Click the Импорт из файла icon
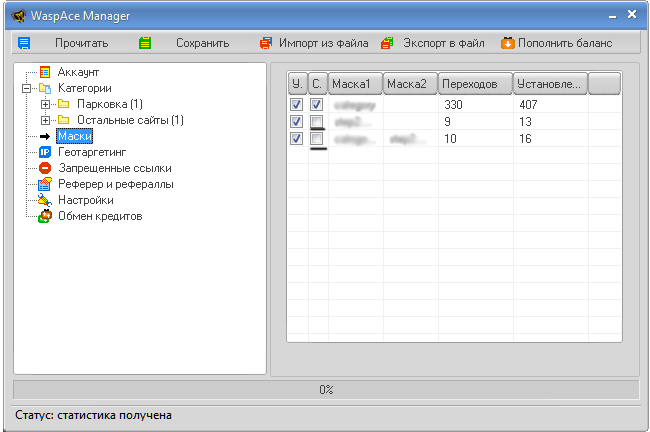650x432 pixels. click(265, 43)
